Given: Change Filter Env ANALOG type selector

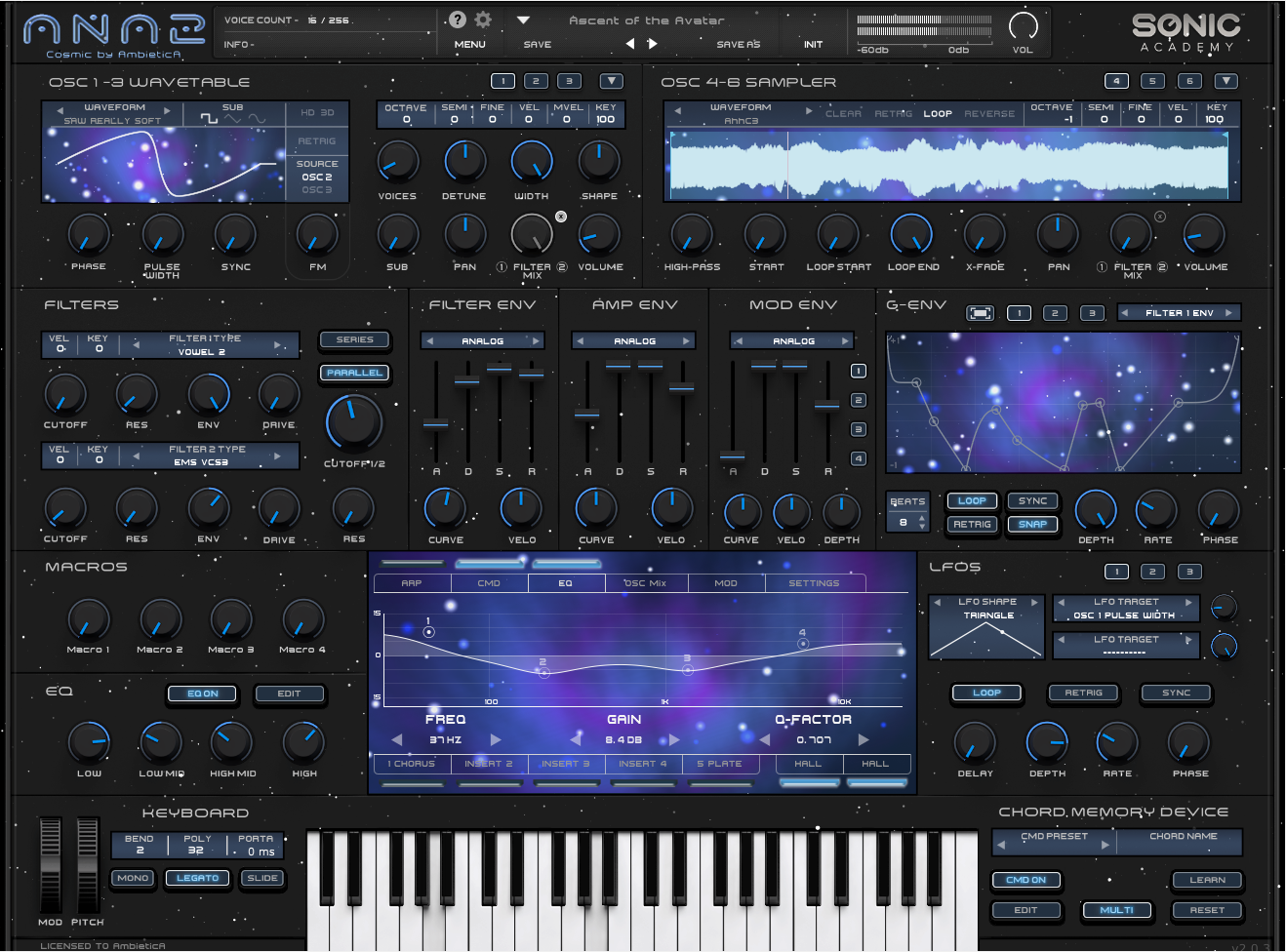Looking at the screenshot, I should coord(483,340).
